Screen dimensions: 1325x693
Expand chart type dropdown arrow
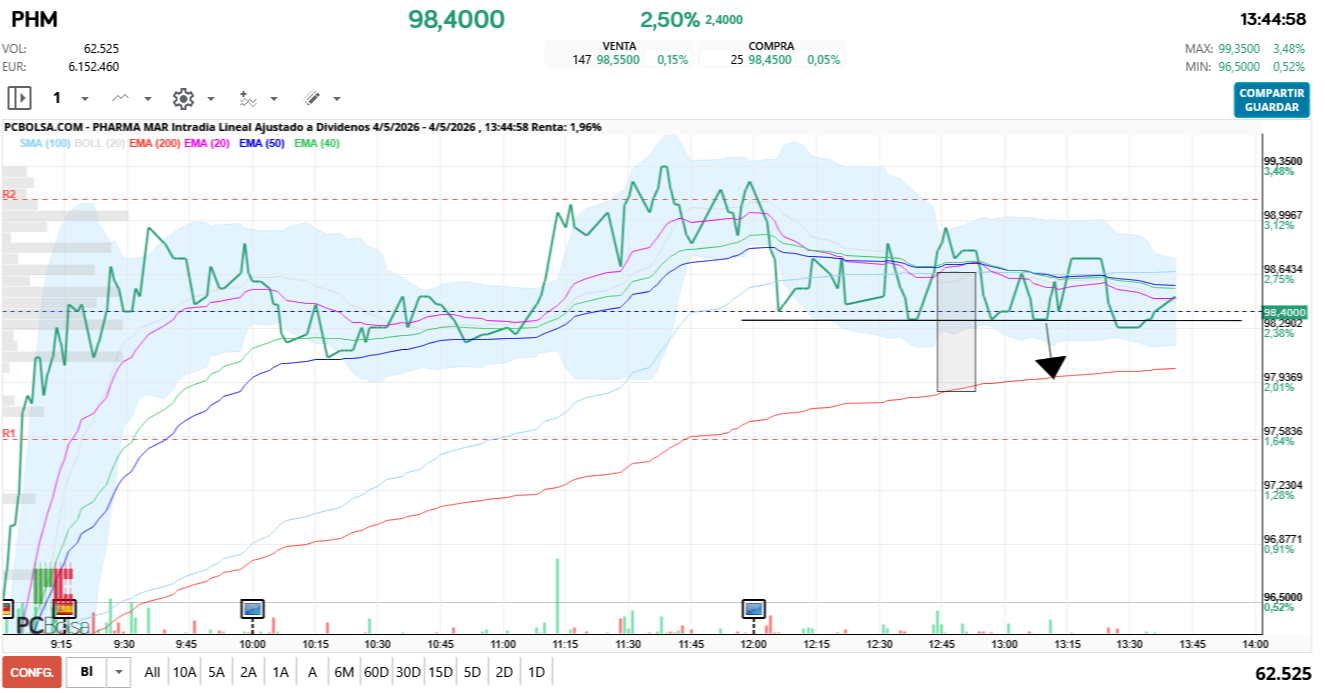(x=148, y=99)
